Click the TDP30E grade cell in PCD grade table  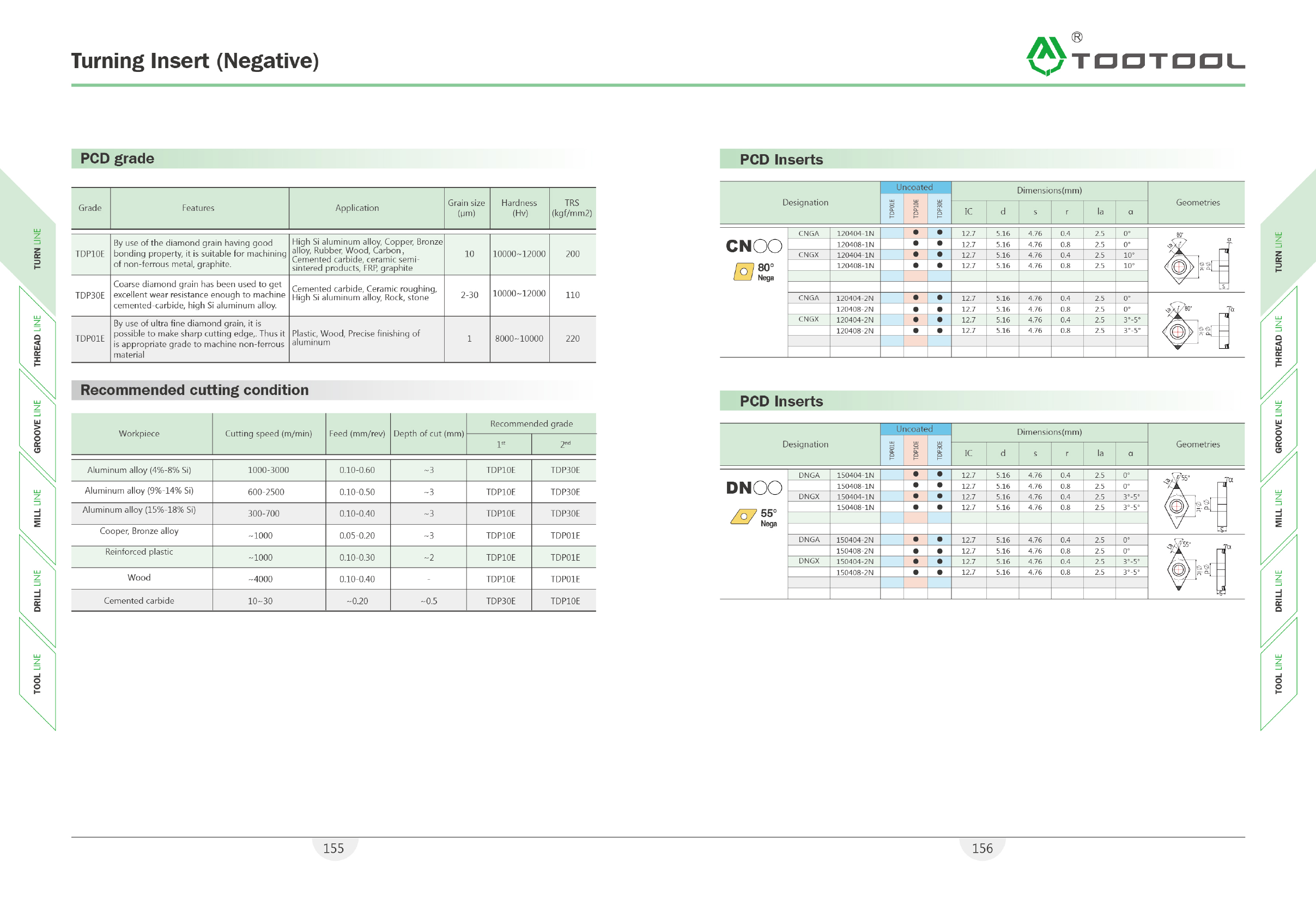[x=90, y=295]
